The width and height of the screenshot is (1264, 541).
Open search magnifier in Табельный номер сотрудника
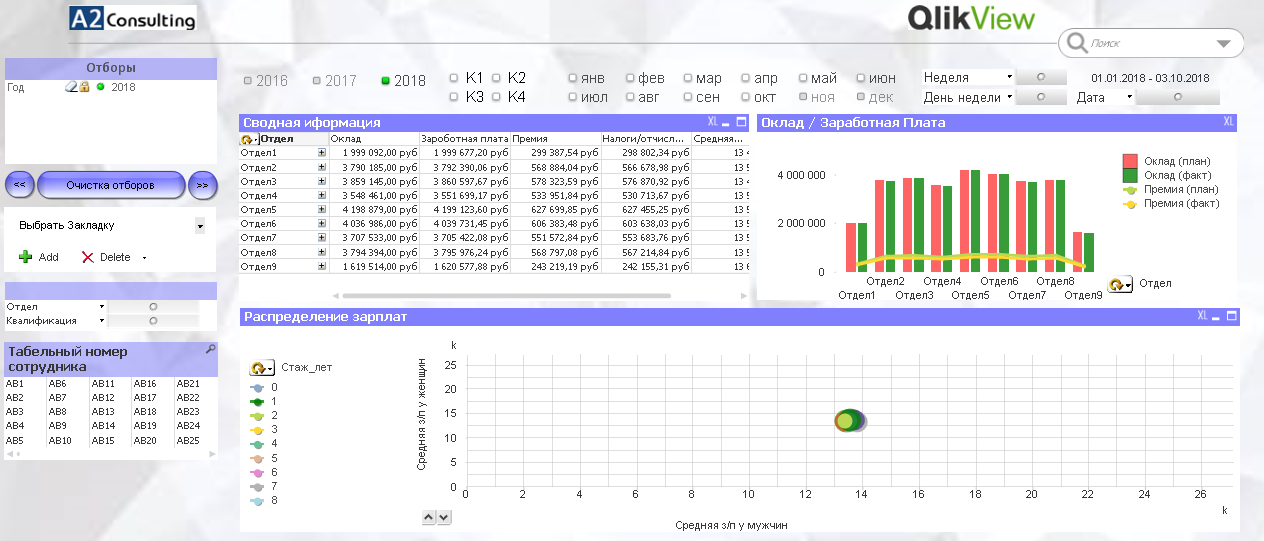pos(210,349)
